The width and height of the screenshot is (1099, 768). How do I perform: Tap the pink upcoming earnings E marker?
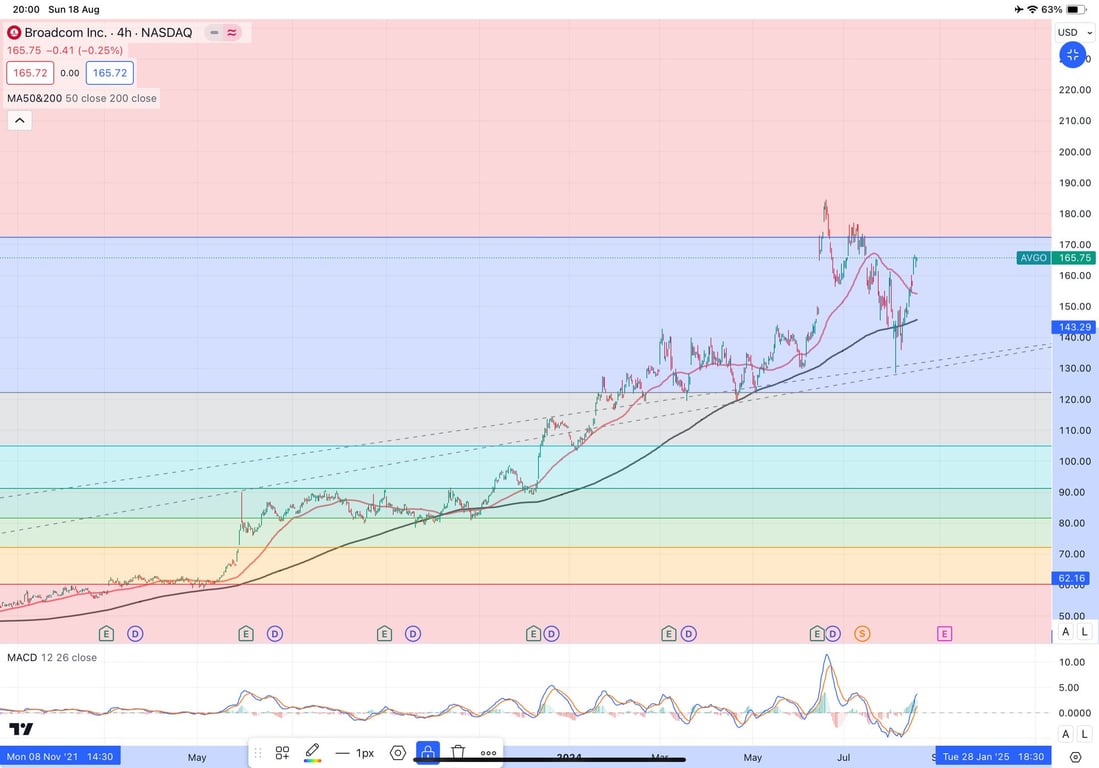click(x=944, y=633)
